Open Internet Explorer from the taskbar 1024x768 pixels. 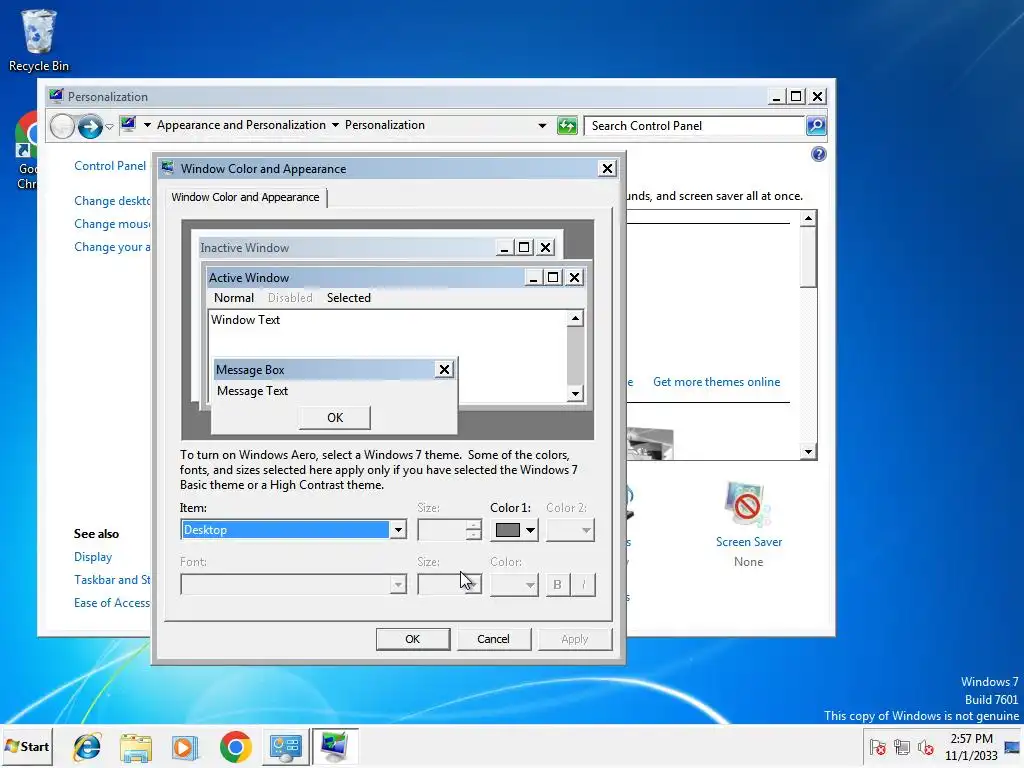pyautogui.click(x=87, y=746)
